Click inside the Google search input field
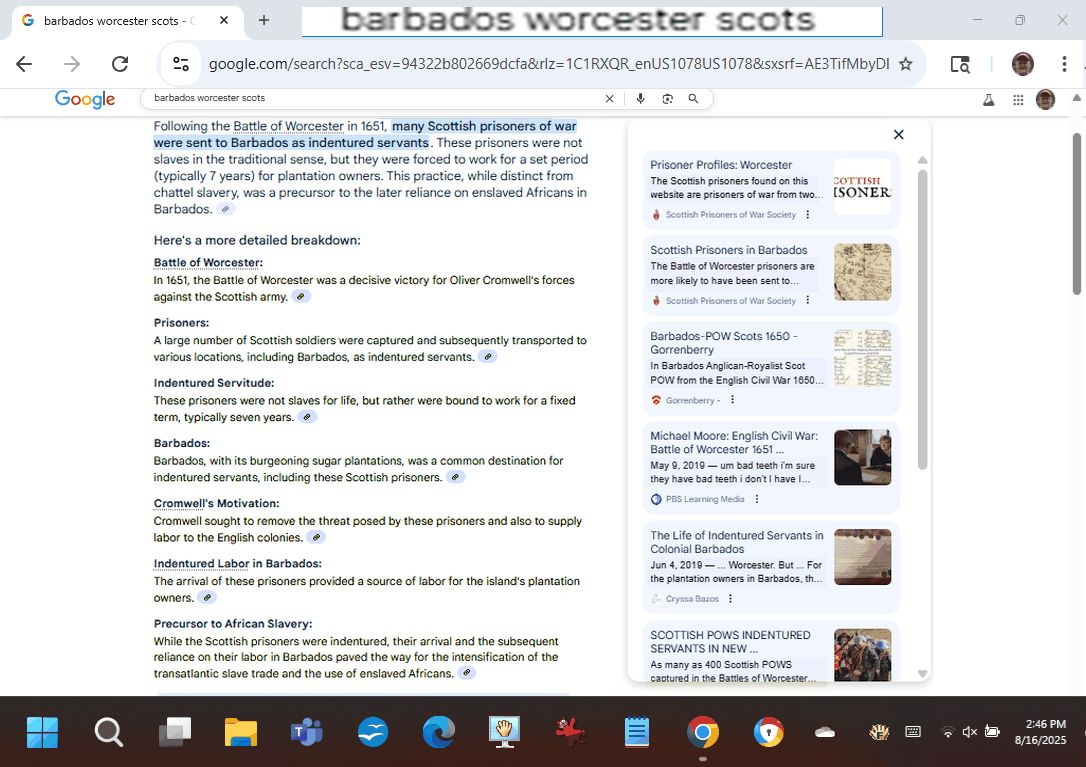The width and height of the screenshot is (1086, 767). coord(370,98)
